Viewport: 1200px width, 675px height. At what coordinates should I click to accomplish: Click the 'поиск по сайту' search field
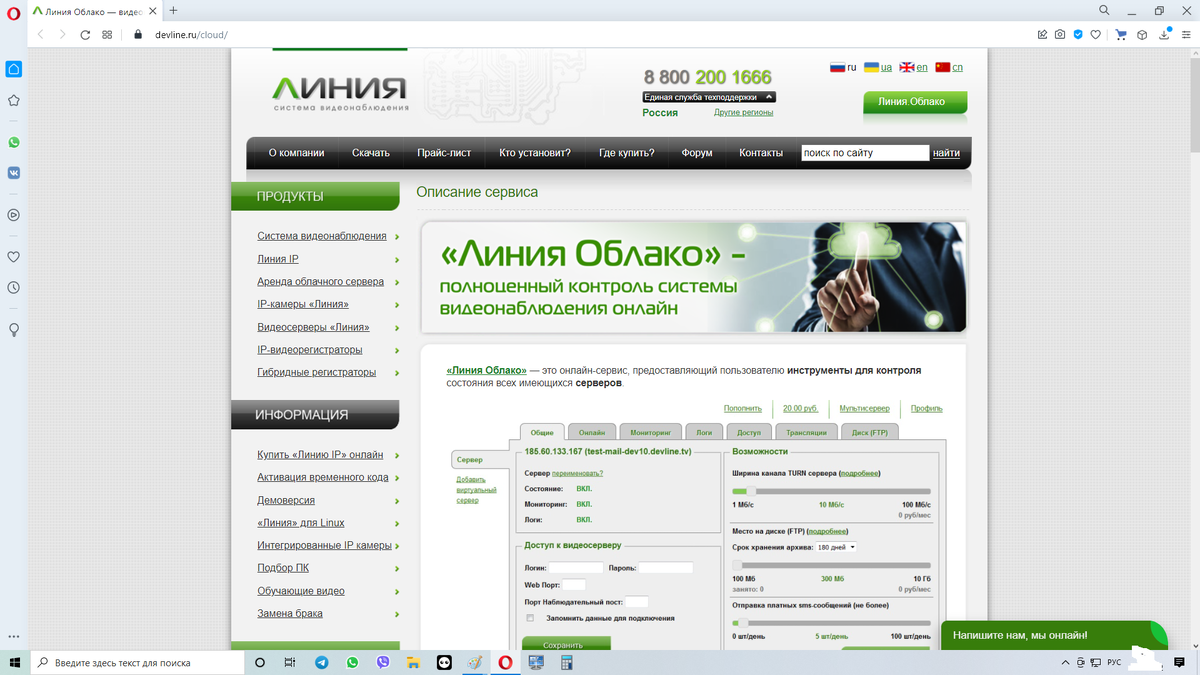[x=864, y=152]
